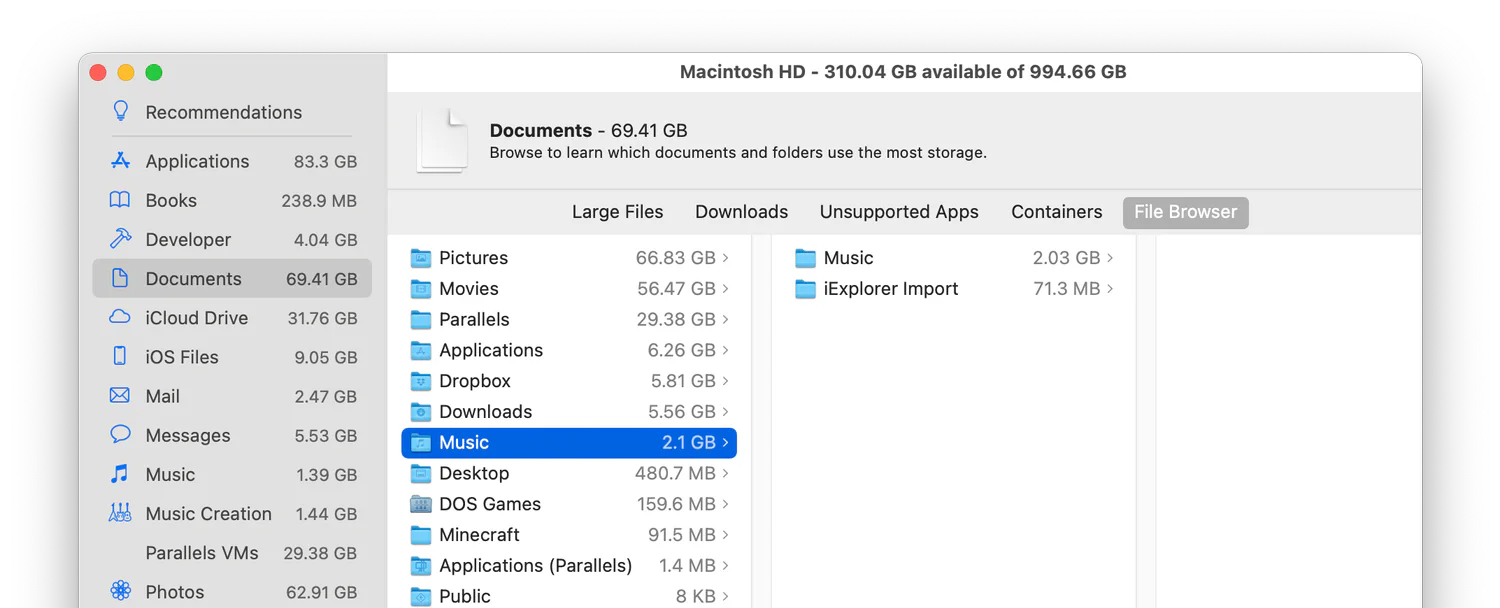Open the Unsupported Apps tab
Image resolution: width=1500 pixels, height=608 pixels.
tap(899, 212)
